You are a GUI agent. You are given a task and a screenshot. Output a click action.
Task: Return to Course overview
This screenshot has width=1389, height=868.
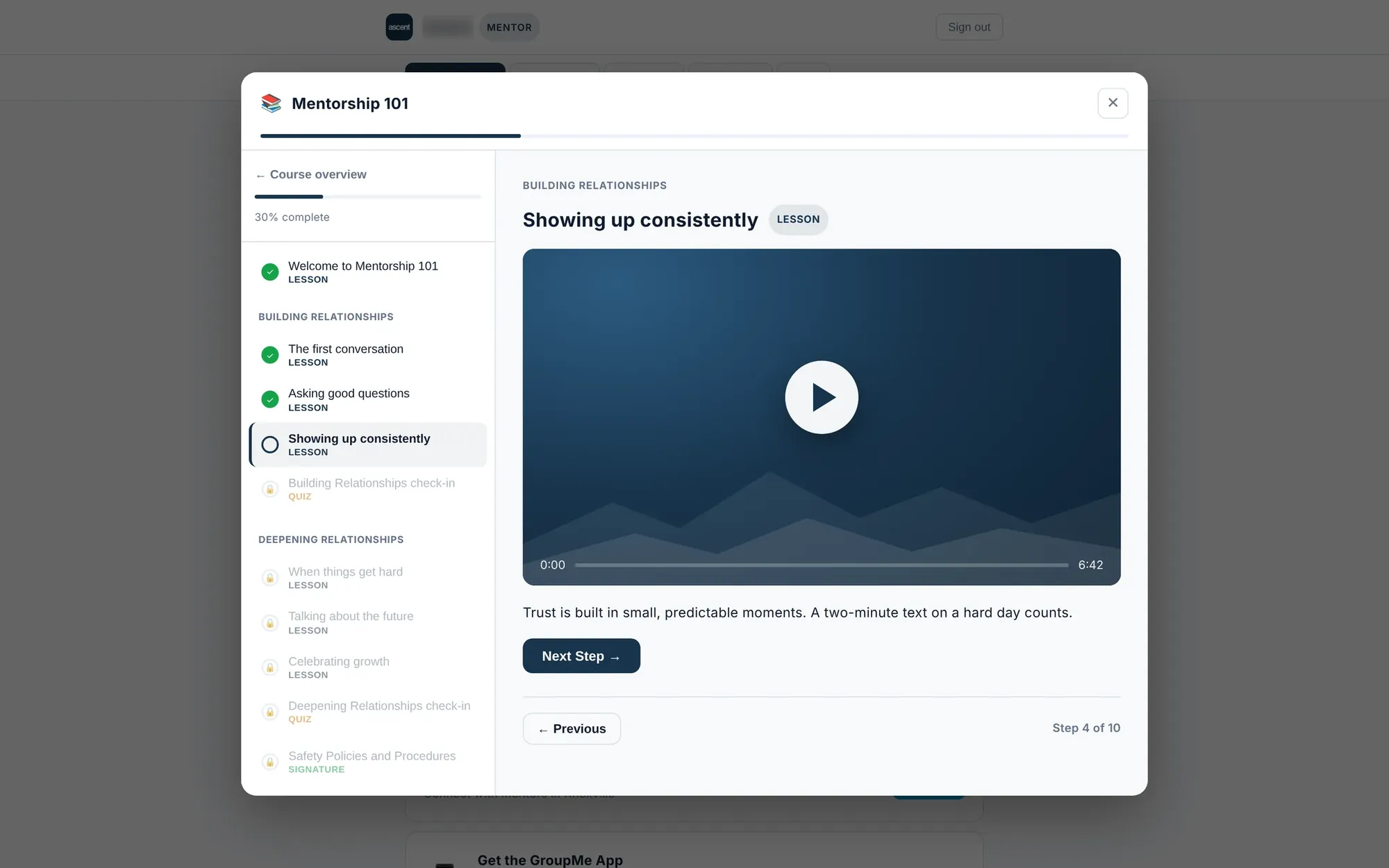point(311,174)
